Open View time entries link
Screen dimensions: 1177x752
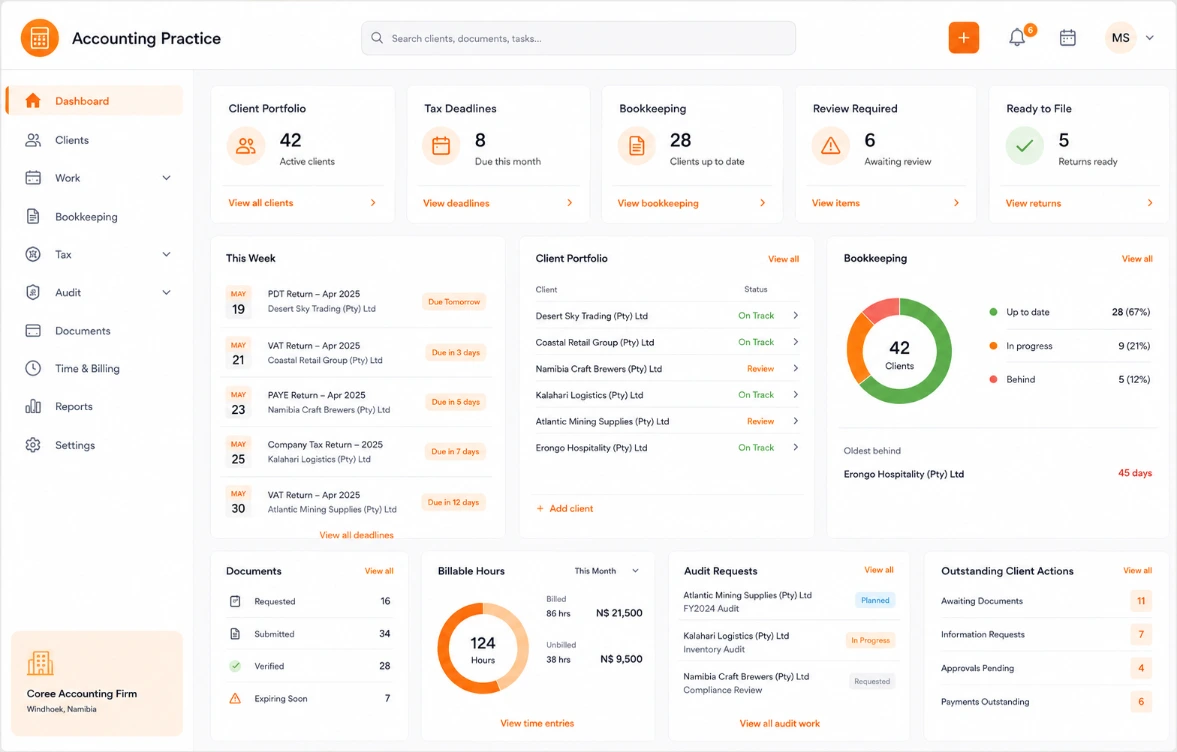[537, 723]
